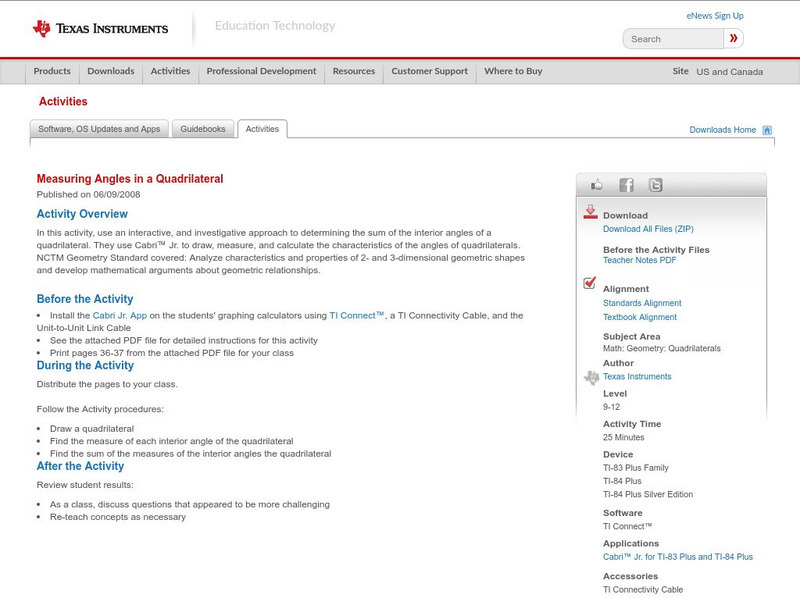Click the Draw a quadrilateral bullet
Viewport: 800px width, 598px height.
[x=92, y=429]
